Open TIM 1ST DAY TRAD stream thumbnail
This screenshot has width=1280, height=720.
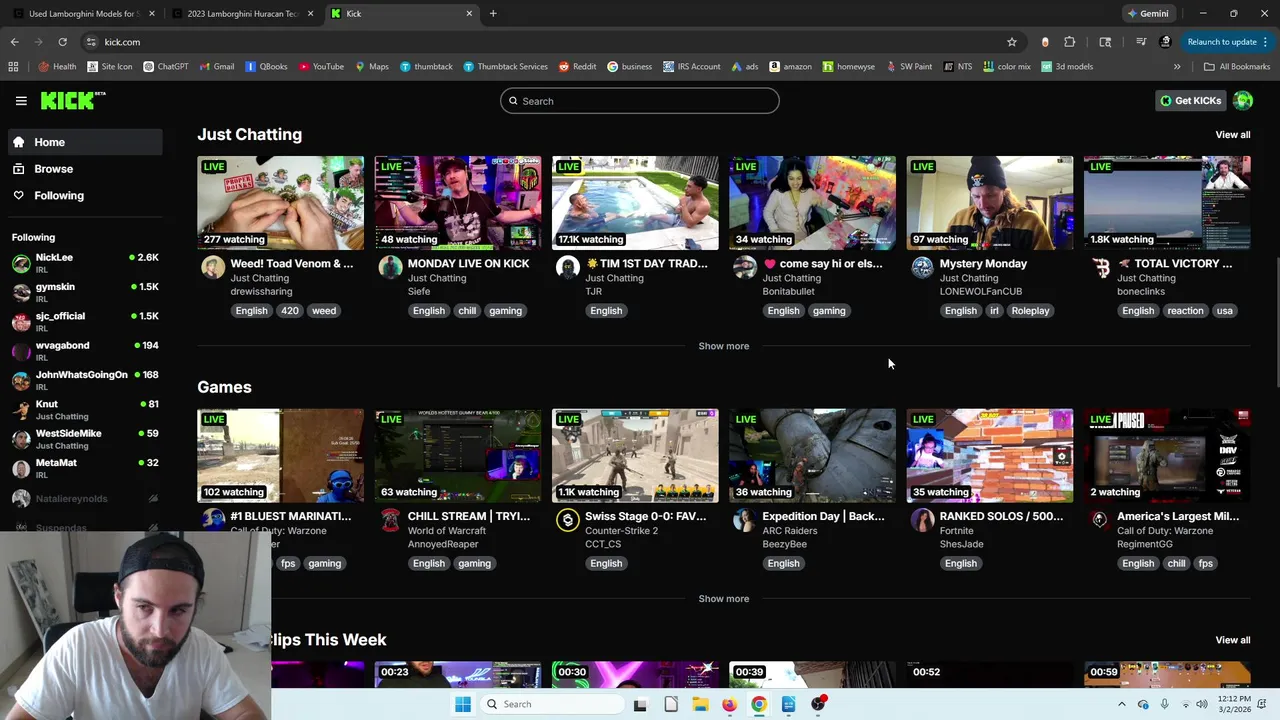pos(635,202)
